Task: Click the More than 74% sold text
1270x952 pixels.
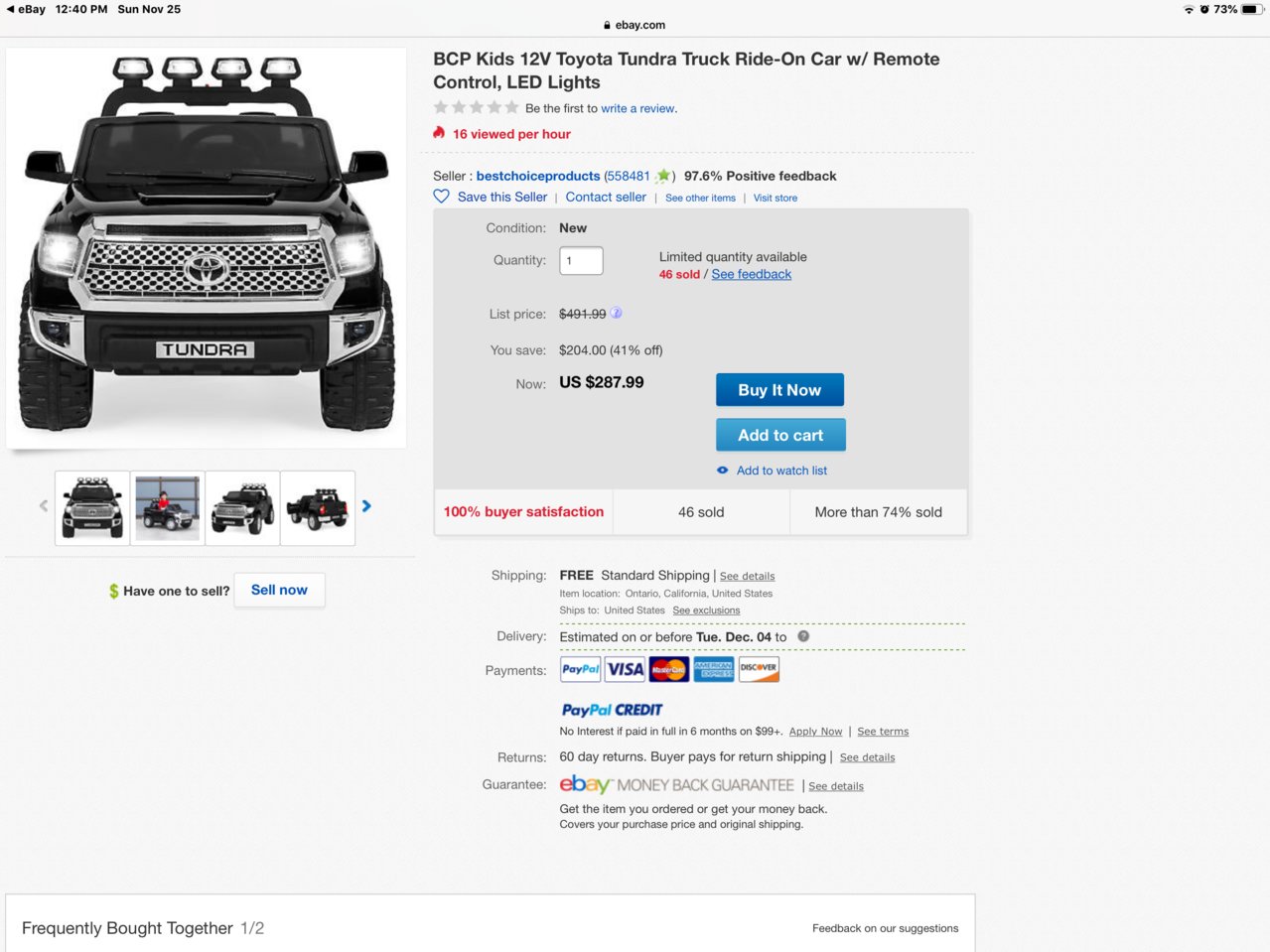Action: [x=879, y=512]
